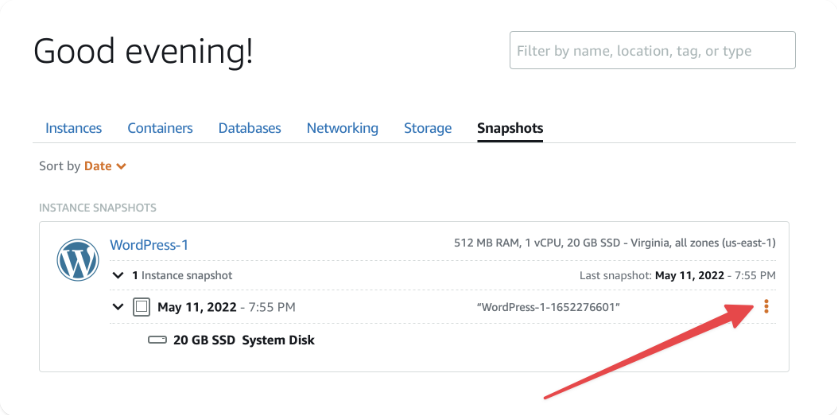This screenshot has width=837, height=415.
Task: Switch to the Instances tab
Action: click(74, 128)
